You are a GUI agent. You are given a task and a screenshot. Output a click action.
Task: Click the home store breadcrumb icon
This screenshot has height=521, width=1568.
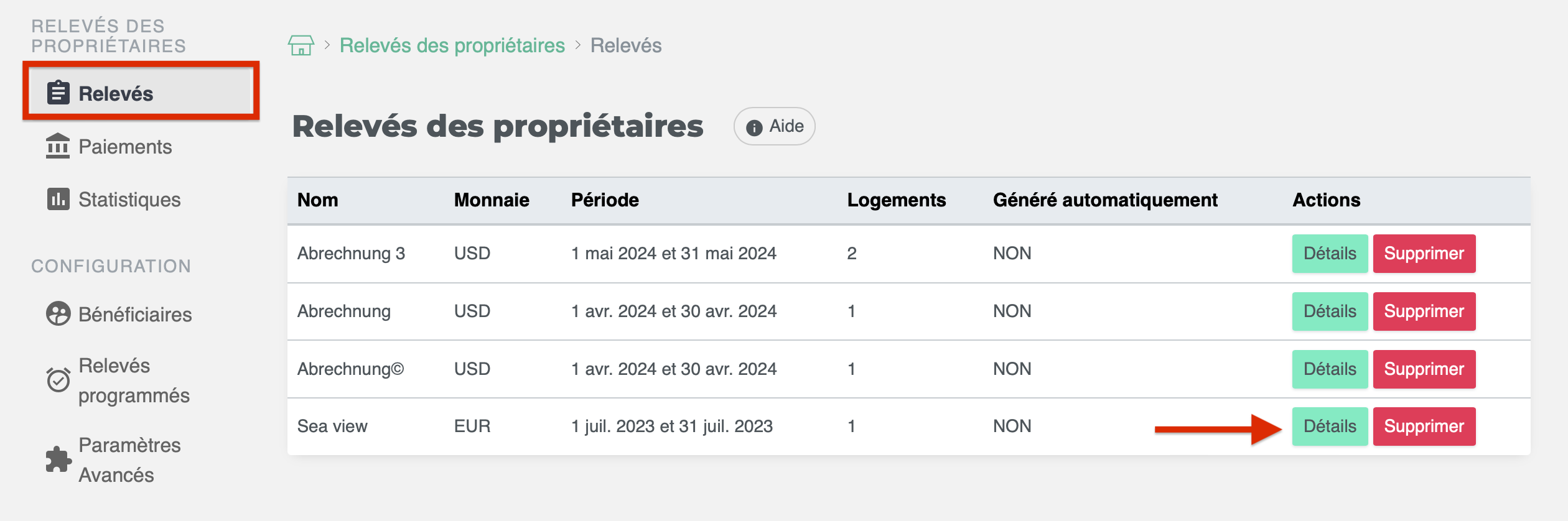pos(301,45)
